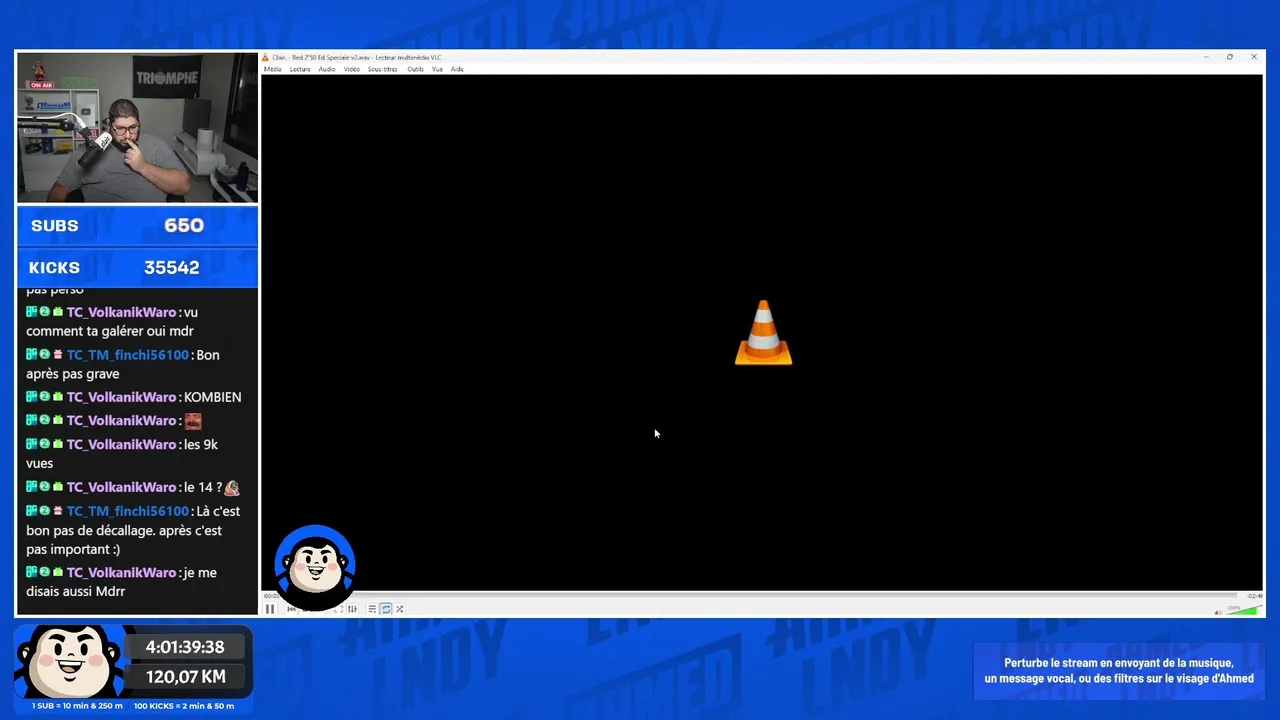The image size is (1280, 720).
Task: Pause playback in VLC
Action: pyautogui.click(x=269, y=609)
